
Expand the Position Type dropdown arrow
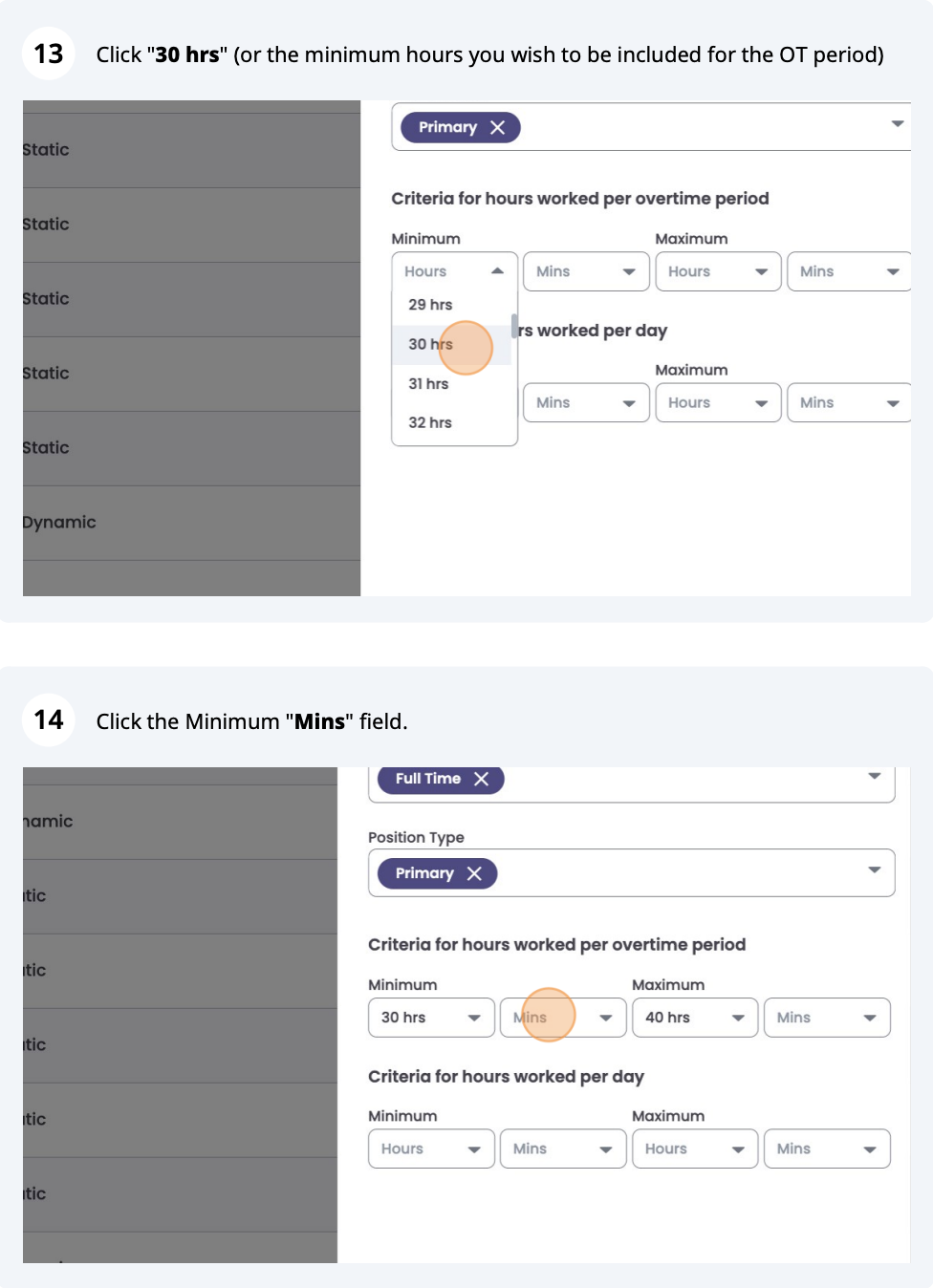(874, 869)
